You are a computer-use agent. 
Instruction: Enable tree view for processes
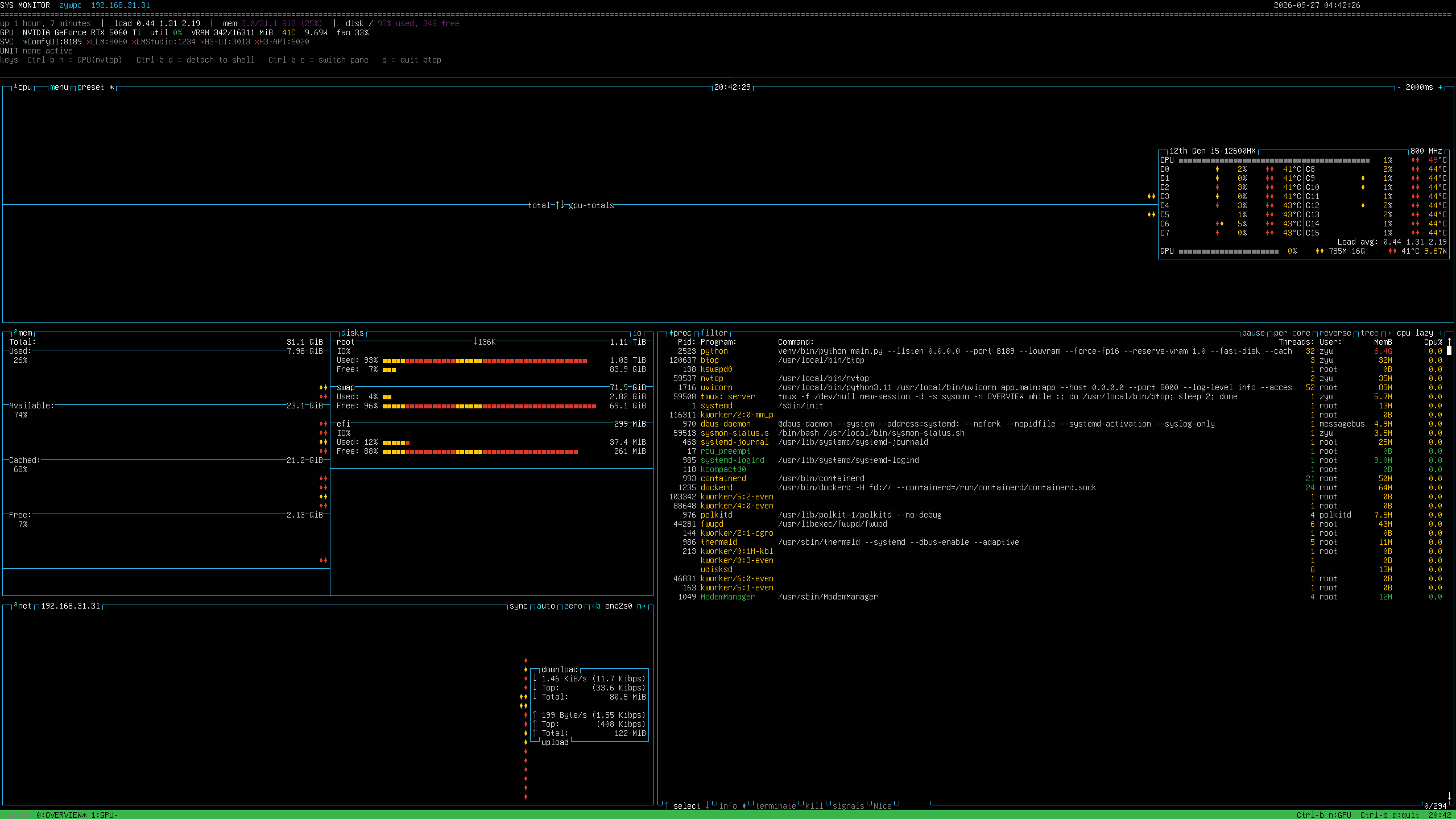pyautogui.click(x=1370, y=333)
